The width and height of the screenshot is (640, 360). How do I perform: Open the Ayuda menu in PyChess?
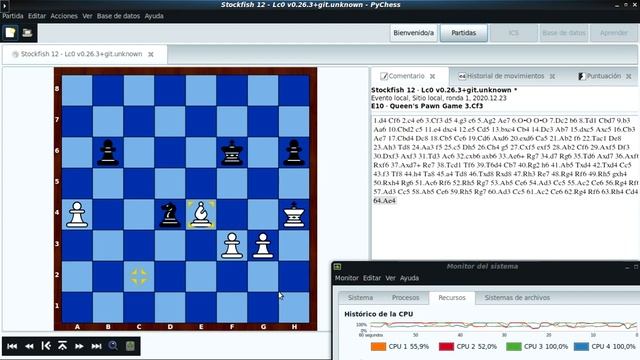154,16
